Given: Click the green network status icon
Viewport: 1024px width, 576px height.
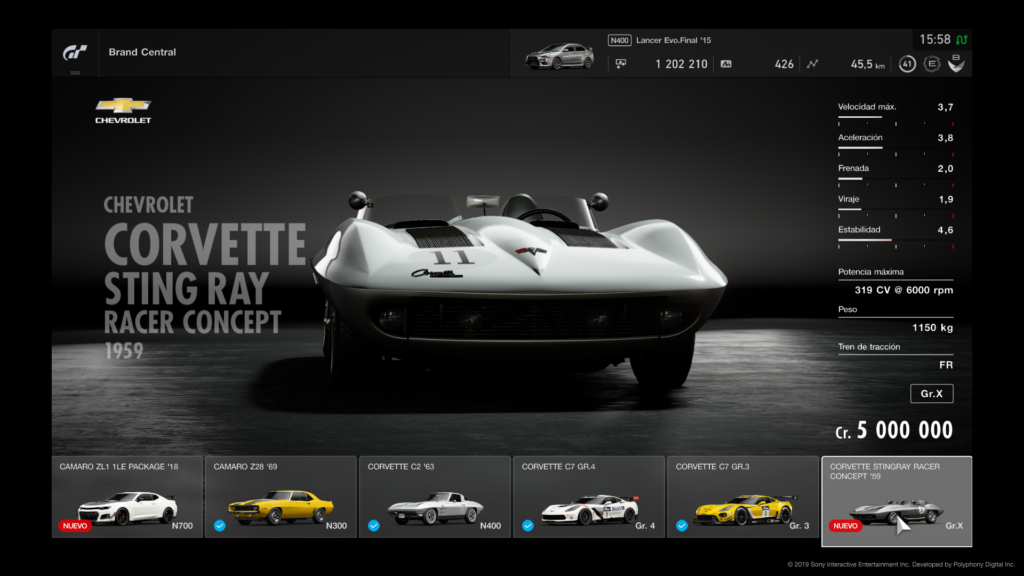Looking at the screenshot, I should pos(962,40).
